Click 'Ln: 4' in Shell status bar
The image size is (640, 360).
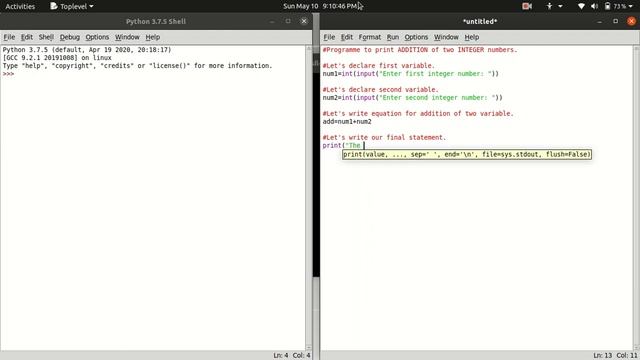pyautogui.click(x=281, y=356)
